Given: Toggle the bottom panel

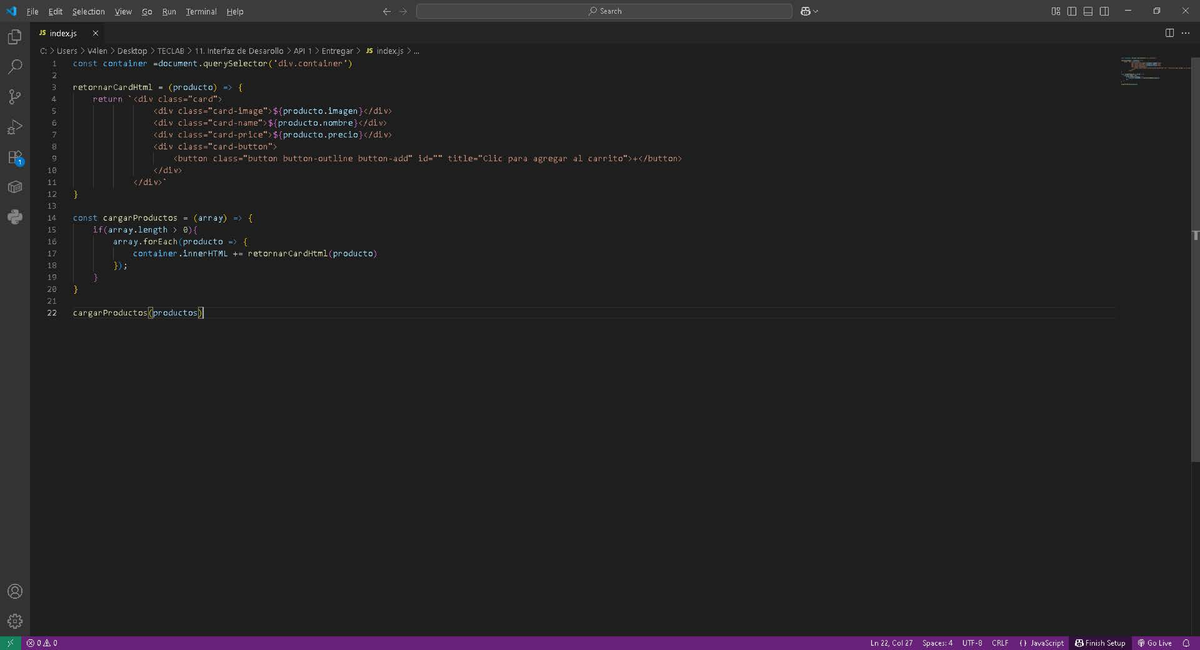Looking at the screenshot, I should (x=1088, y=11).
